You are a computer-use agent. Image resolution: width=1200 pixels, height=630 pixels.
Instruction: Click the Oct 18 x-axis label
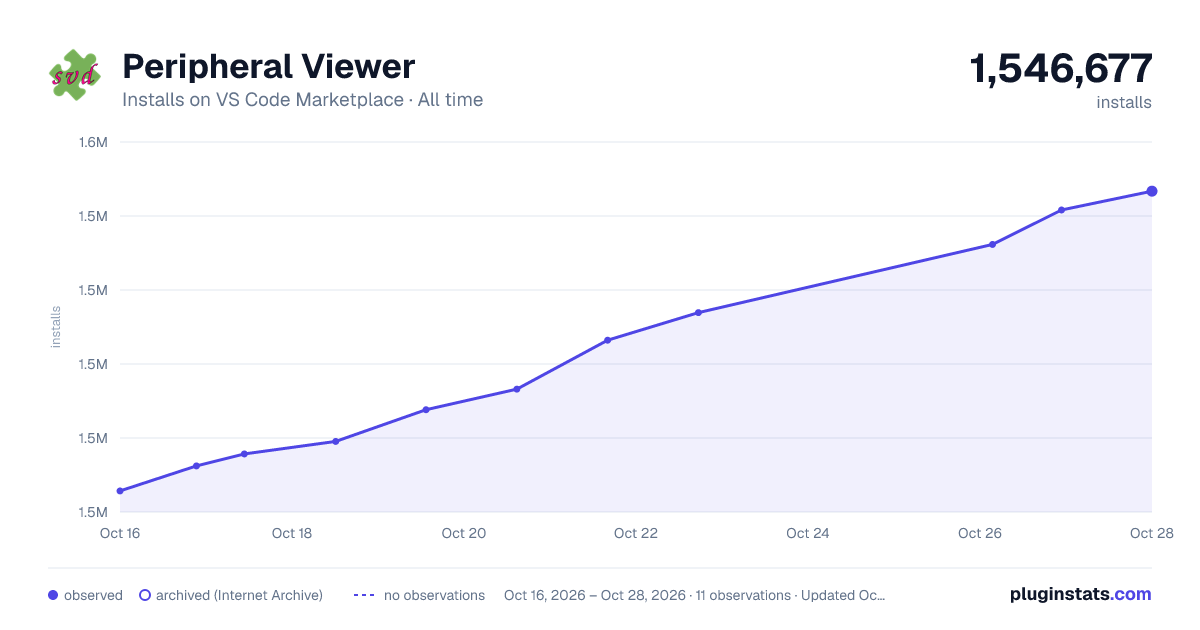tap(292, 533)
